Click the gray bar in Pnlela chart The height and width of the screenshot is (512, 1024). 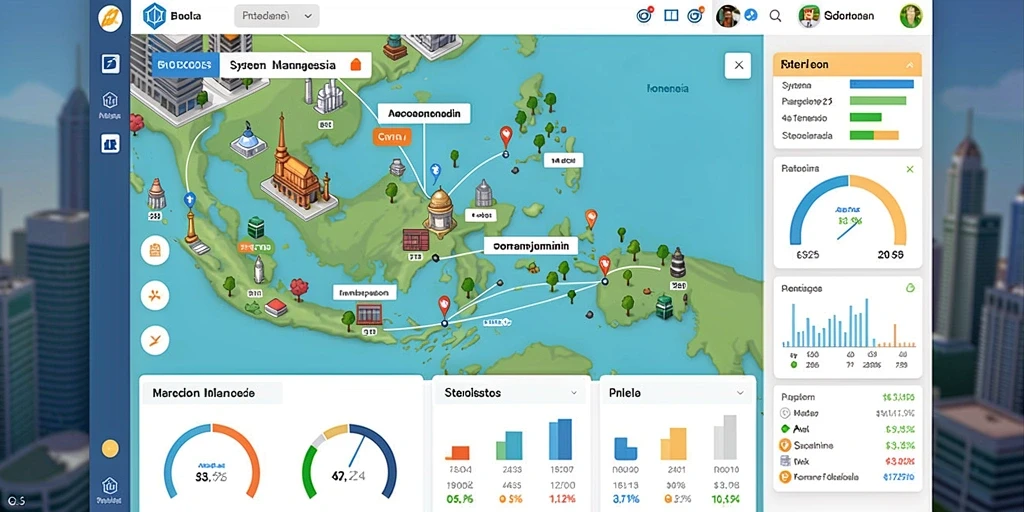(726, 437)
